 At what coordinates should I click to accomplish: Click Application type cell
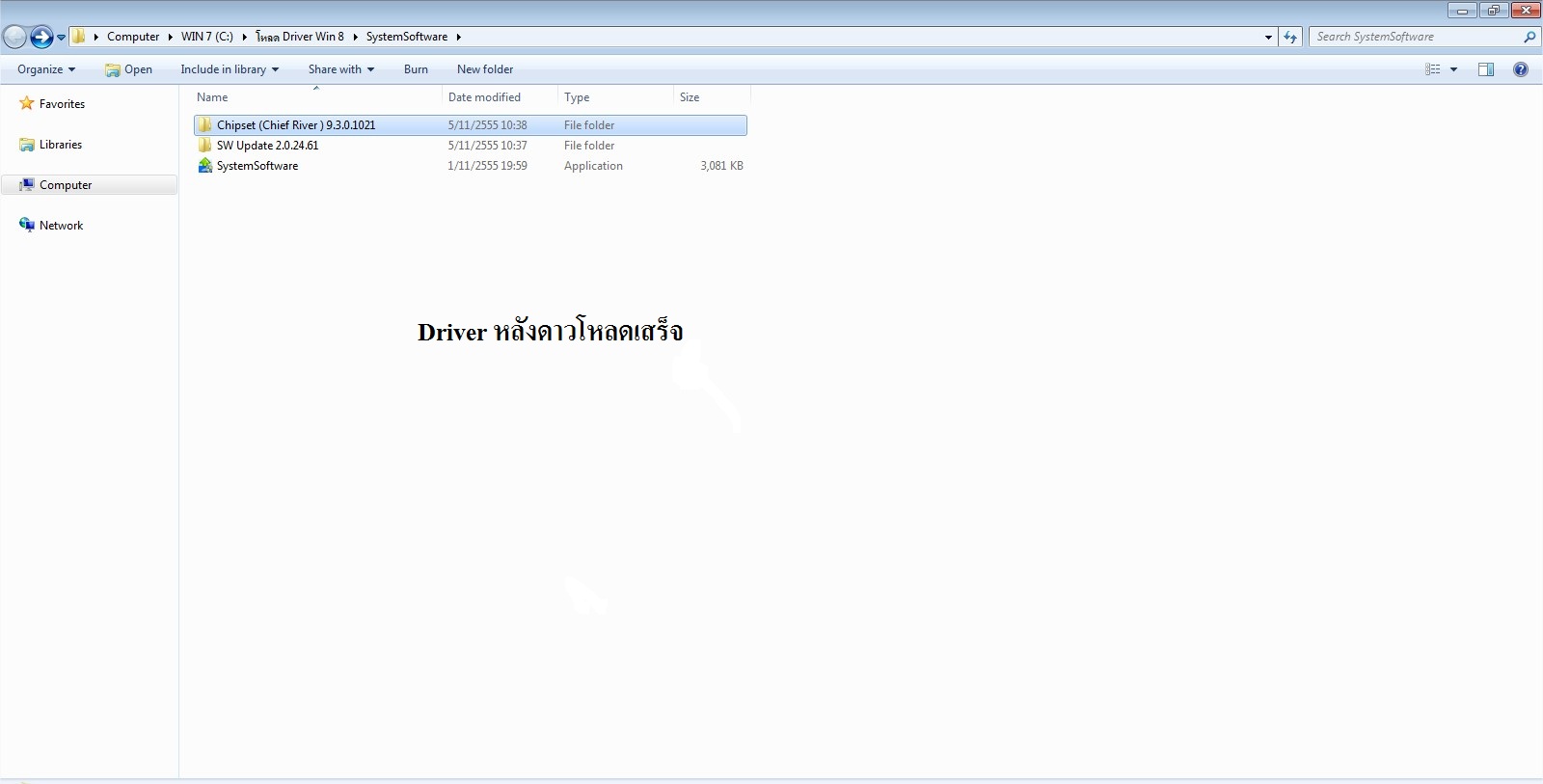tap(593, 166)
